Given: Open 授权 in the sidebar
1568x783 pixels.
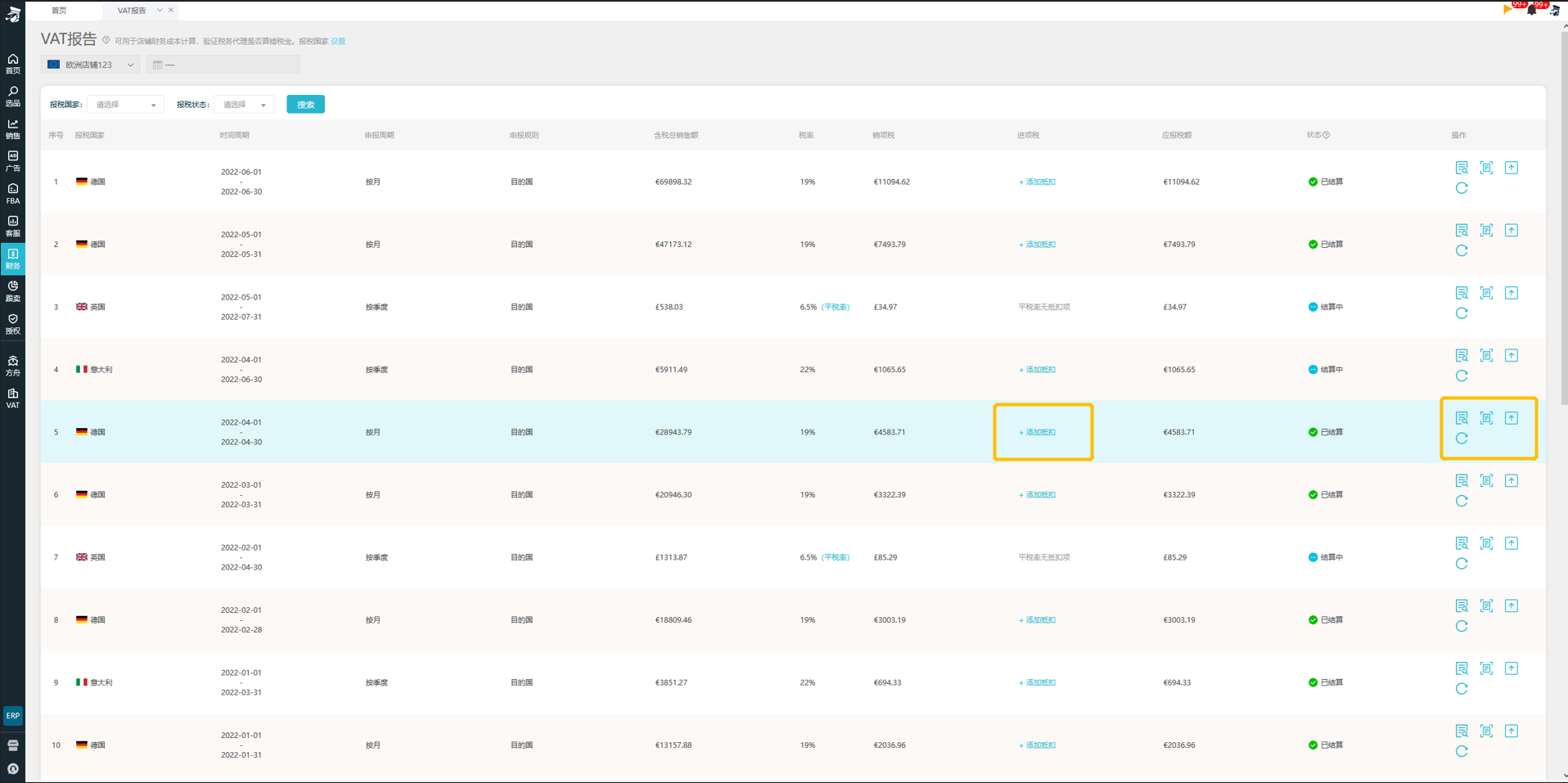Looking at the screenshot, I should (x=13, y=324).
